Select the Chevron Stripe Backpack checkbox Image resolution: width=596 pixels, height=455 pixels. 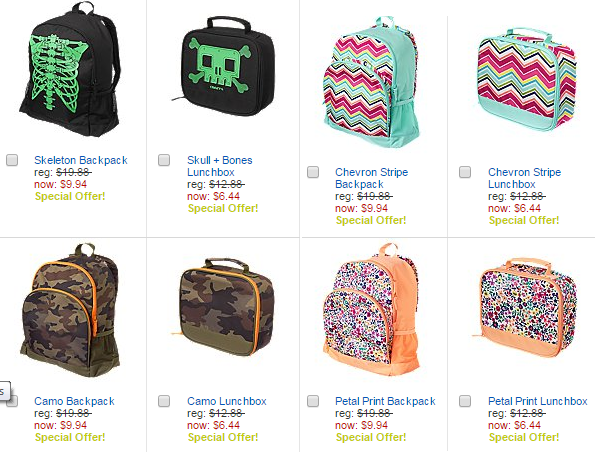[x=313, y=172]
